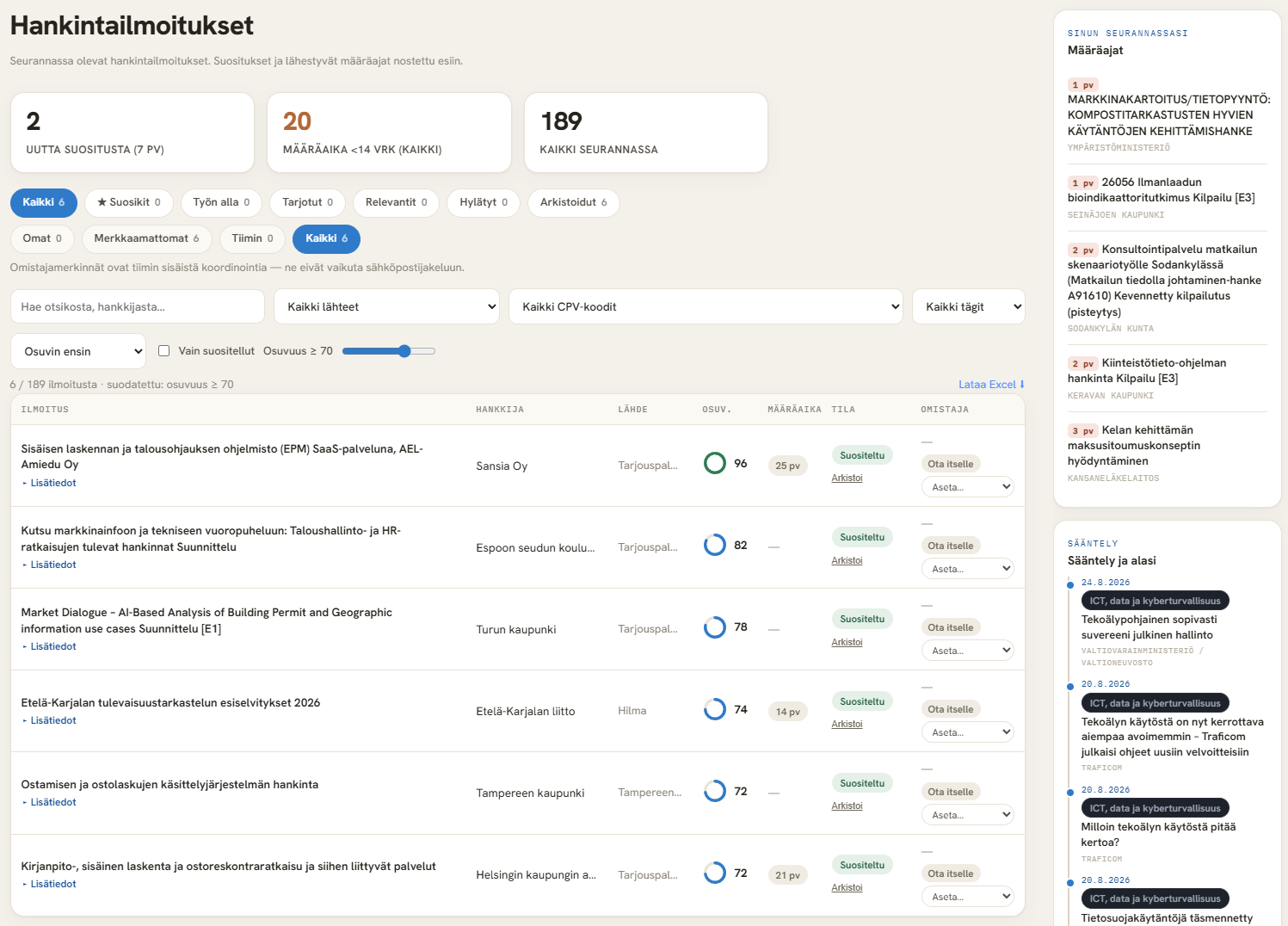Click the score ring for Helsingin kaupungin row
Image resolution: width=1288 pixels, height=926 pixels.
coord(715,873)
